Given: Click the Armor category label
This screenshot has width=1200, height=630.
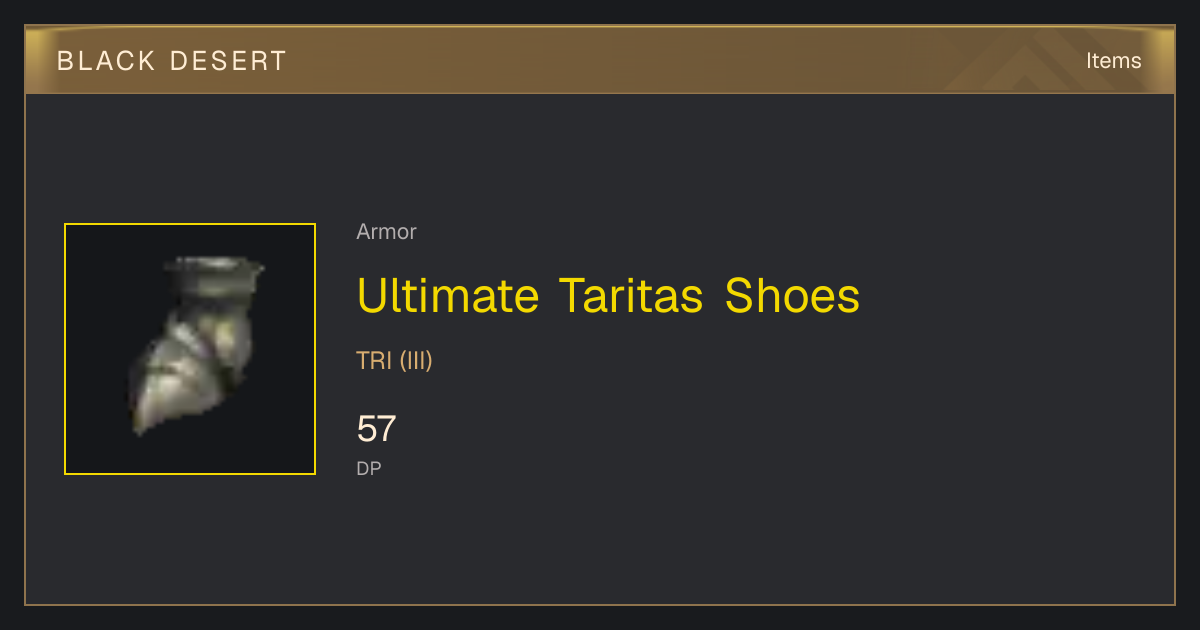Looking at the screenshot, I should pos(386,232).
